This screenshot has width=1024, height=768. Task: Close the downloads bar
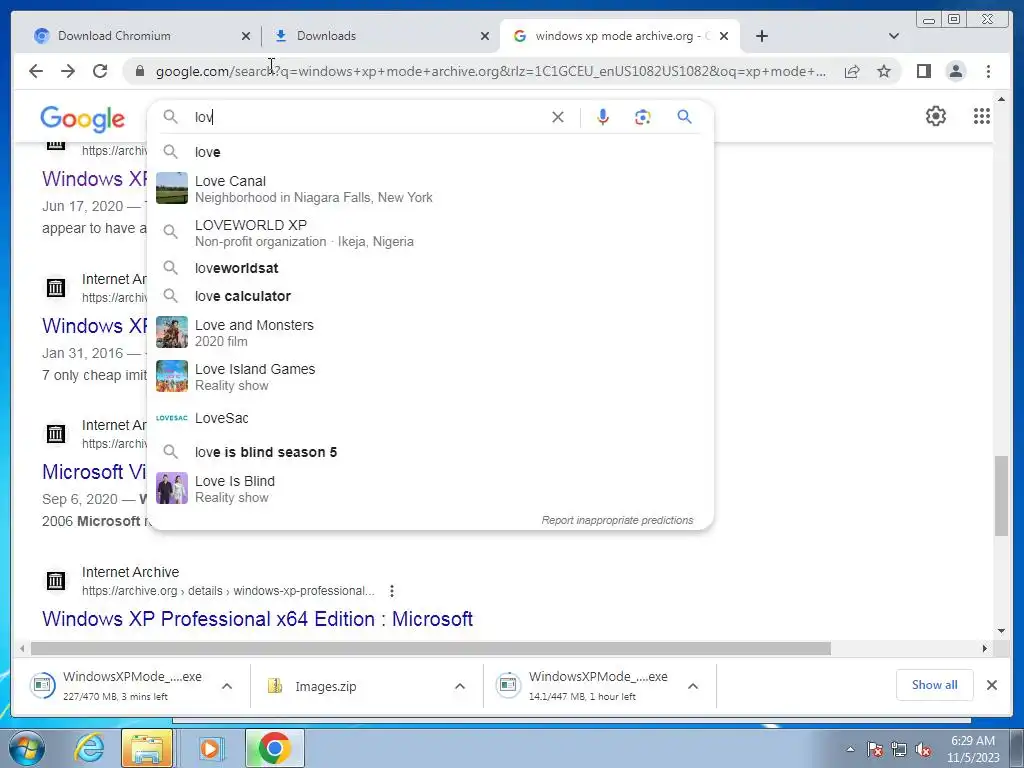click(991, 685)
